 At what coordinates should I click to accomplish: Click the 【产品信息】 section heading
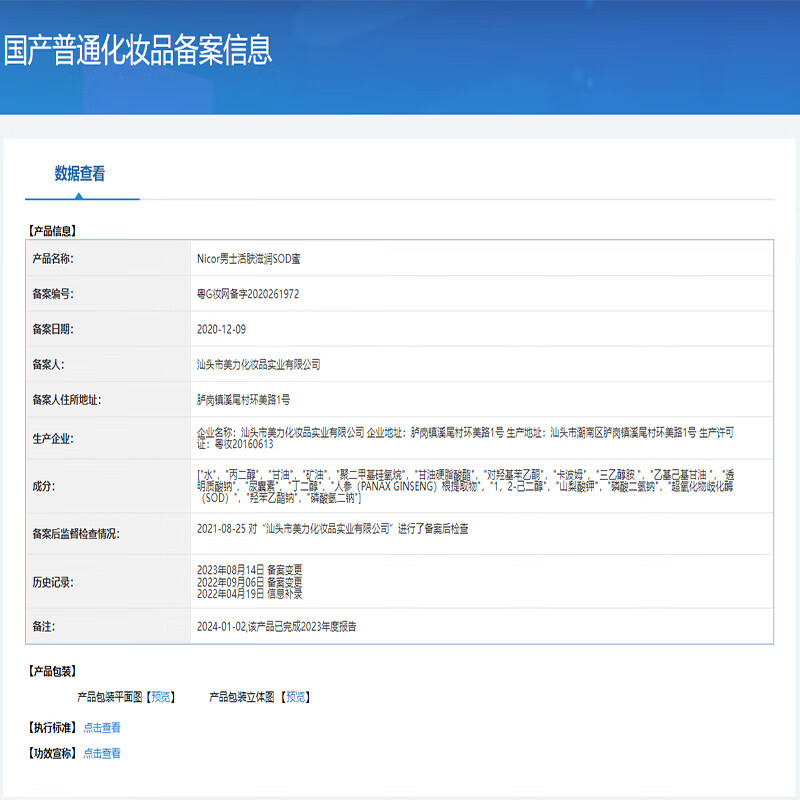click(54, 230)
